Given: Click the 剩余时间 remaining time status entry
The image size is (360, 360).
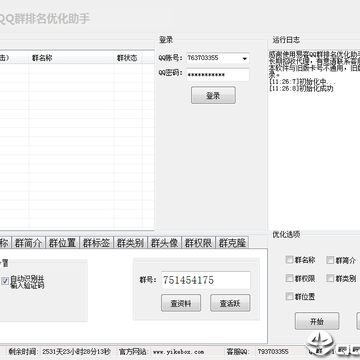Looking at the screenshot, I should [x=60, y=352].
